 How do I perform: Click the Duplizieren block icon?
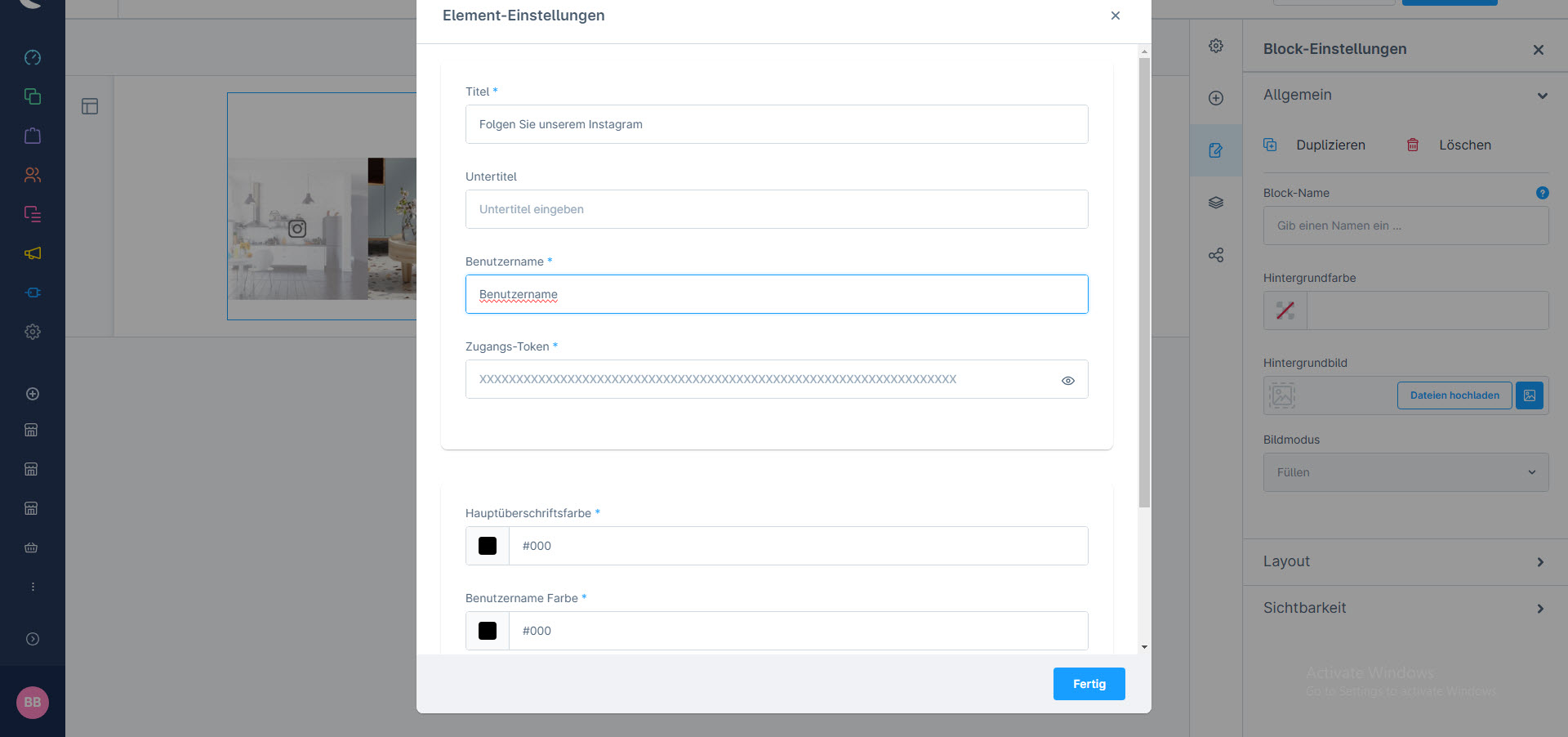(1270, 145)
